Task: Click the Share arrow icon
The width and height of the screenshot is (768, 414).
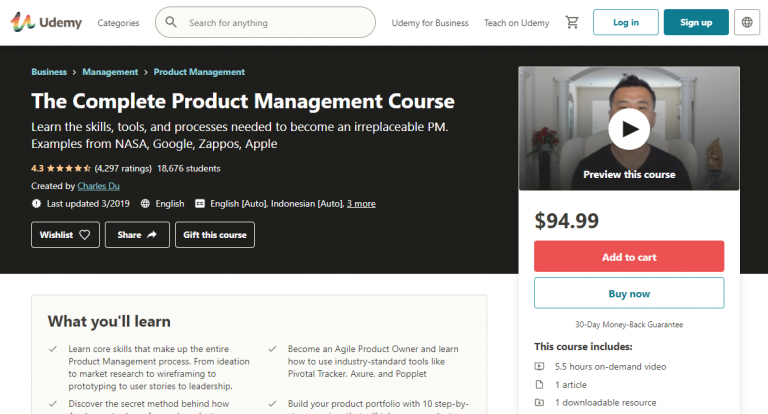Action: (x=152, y=235)
